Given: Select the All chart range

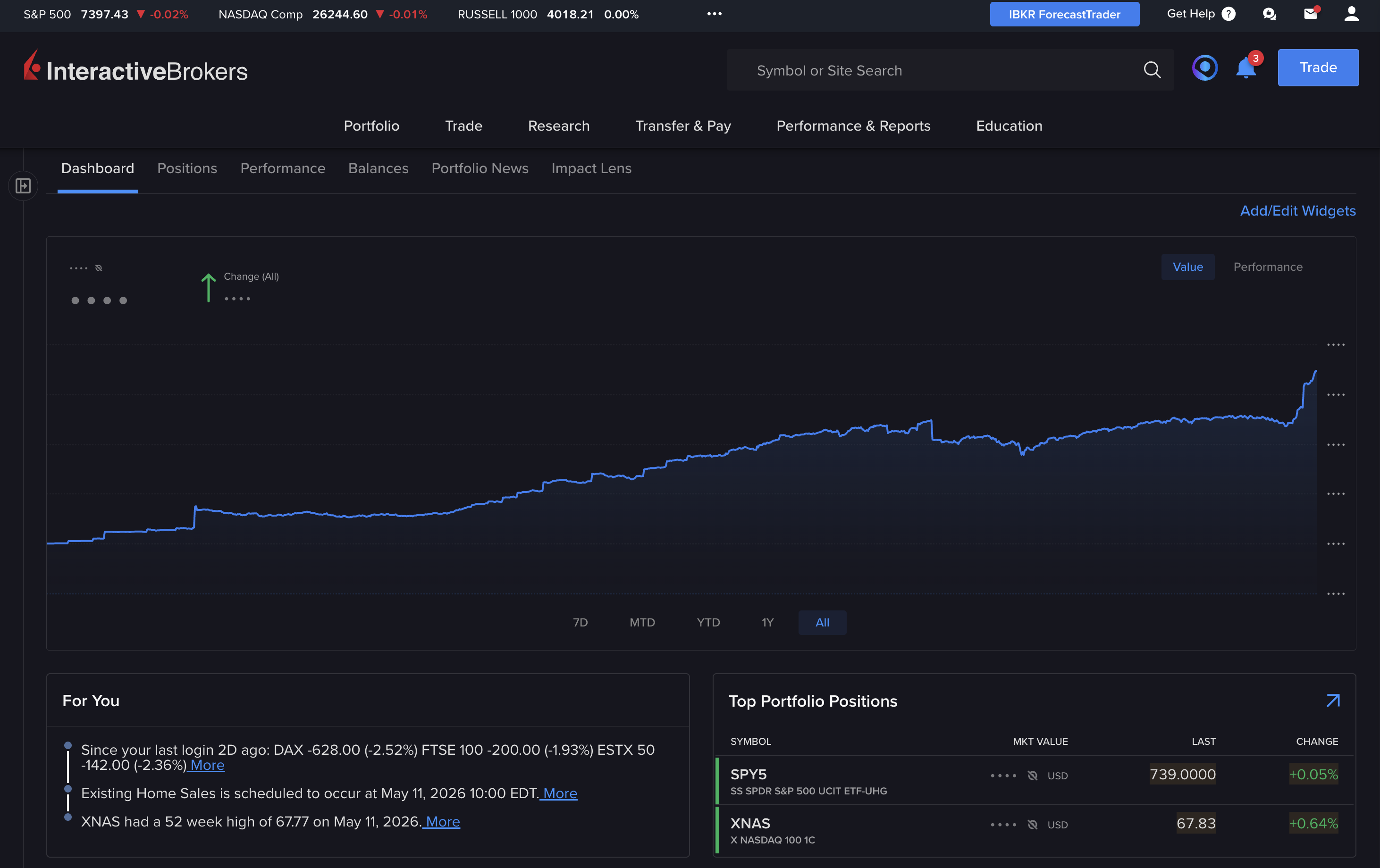Looking at the screenshot, I should click(822, 622).
